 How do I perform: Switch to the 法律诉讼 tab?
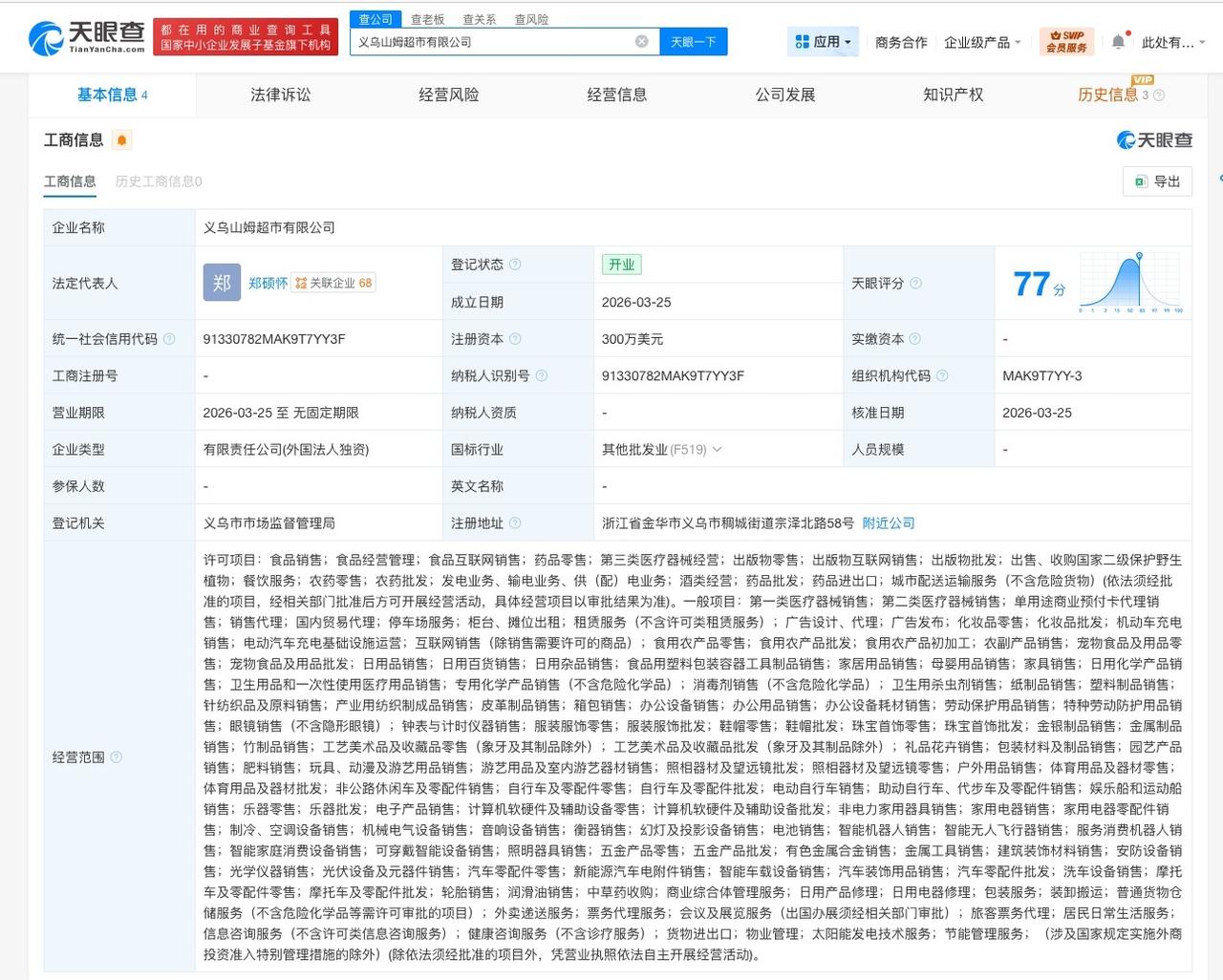[279, 95]
